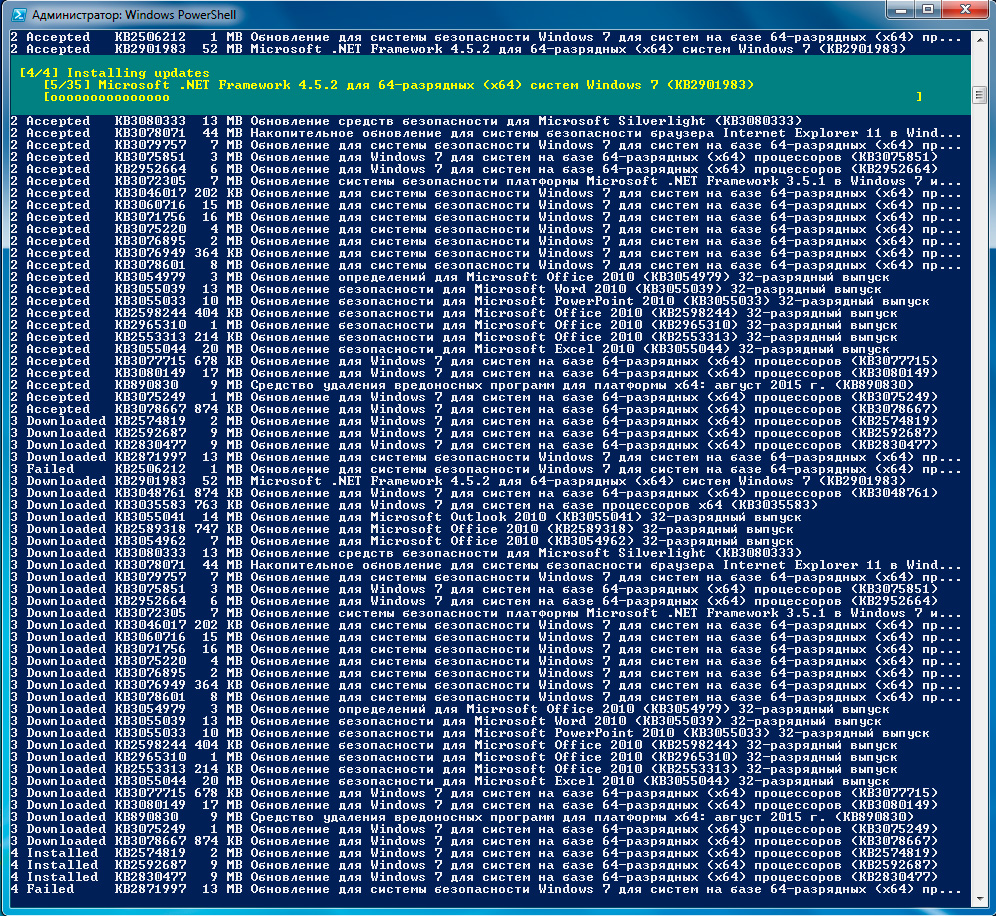This screenshot has height=916, width=996.
Task: Select the Failed KB2871997 row at bottom
Action: pyautogui.click(x=486, y=889)
